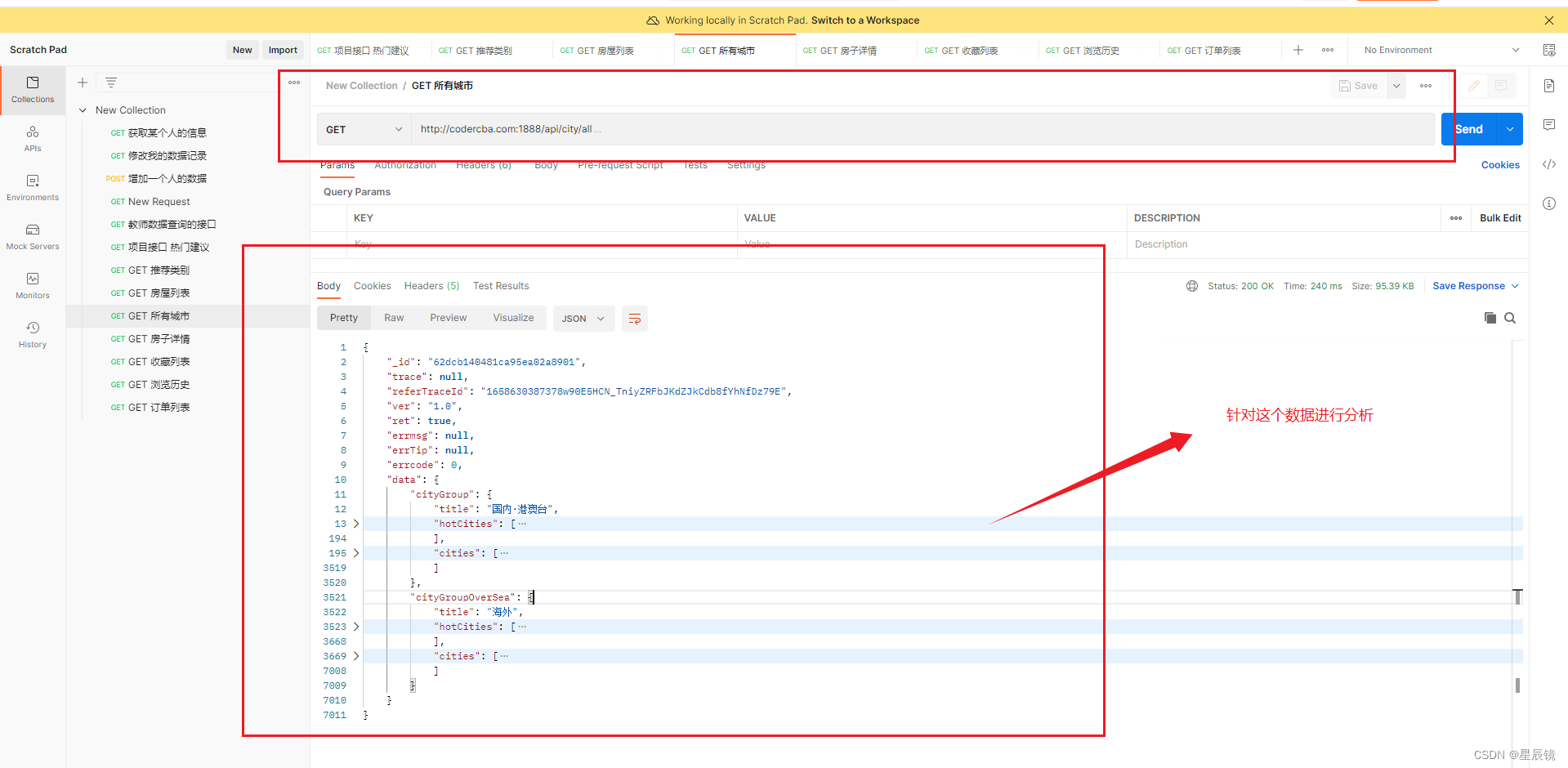1568x768 pixels.
Task: Select the Preview response view
Action: [x=449, y=318]
